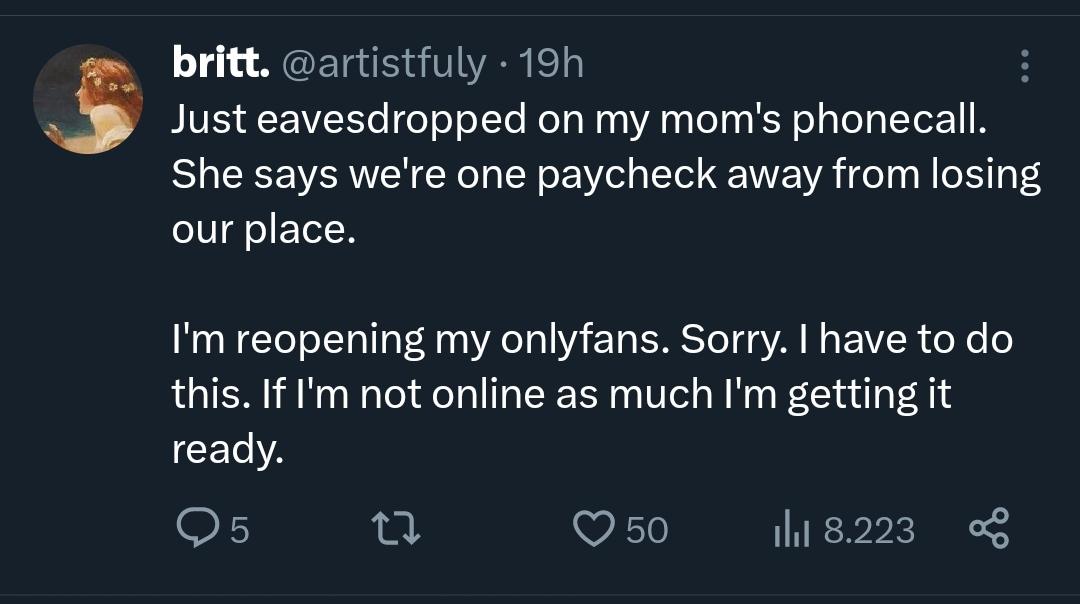Click the word "ready." ending the tweet
1080x604 pixels.
[x=228, y=450]
